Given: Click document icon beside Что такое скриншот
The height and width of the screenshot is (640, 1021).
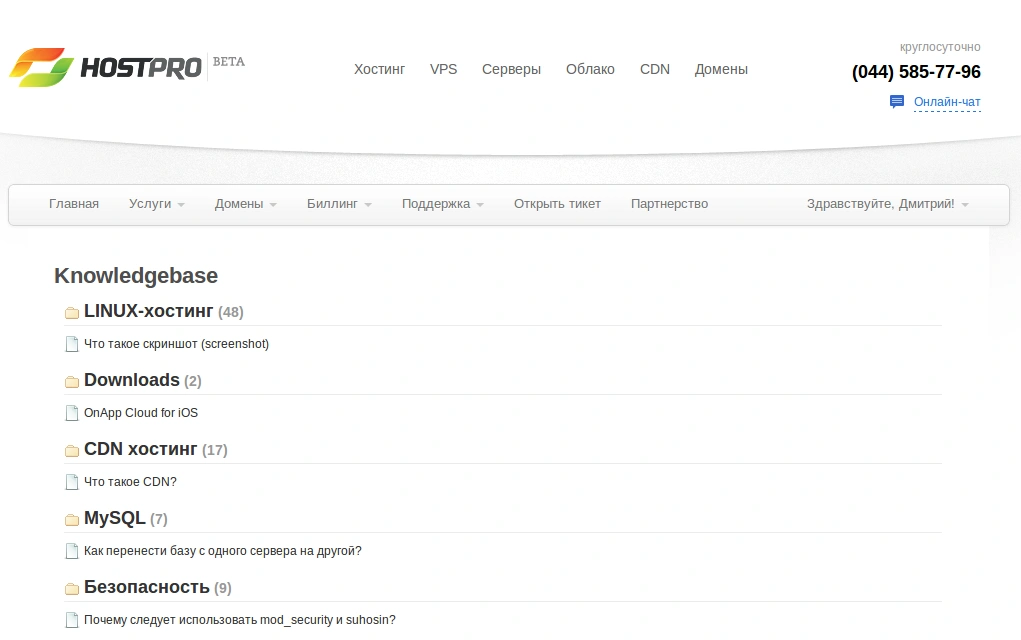Looking at the screenshot, I should click(x=72, y=344).
